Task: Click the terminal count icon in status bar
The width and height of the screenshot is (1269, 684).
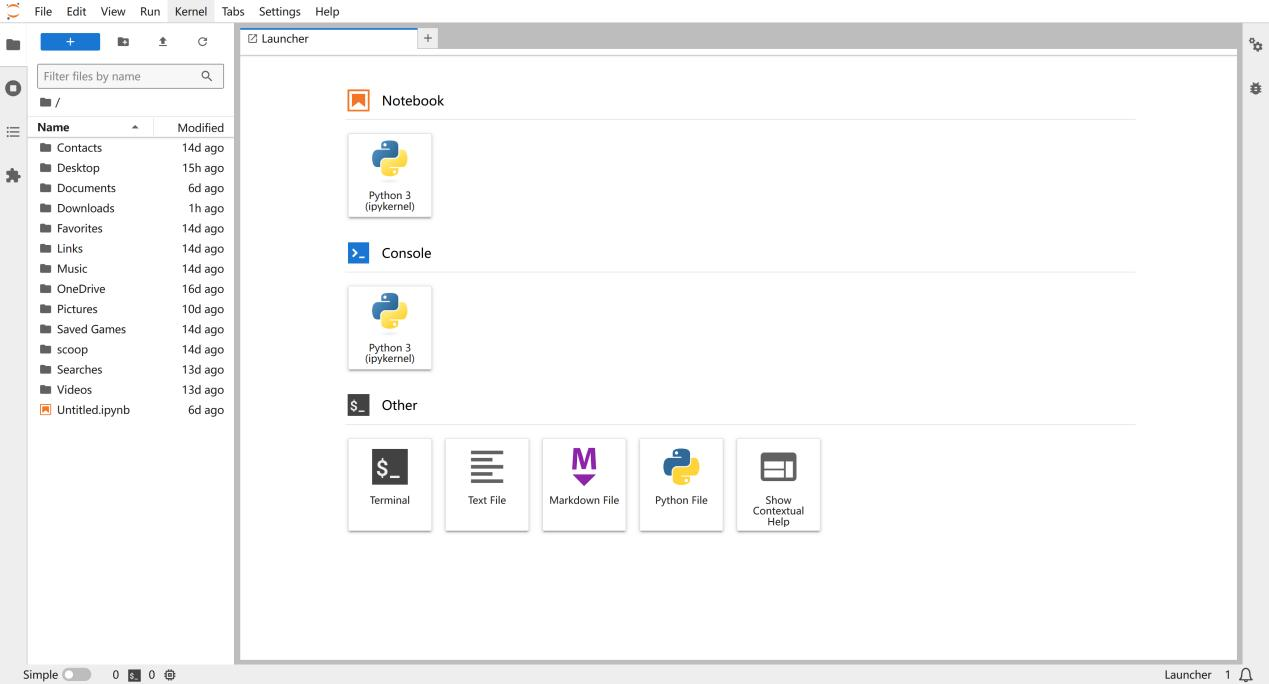Action: pyautogui.click(x=135, y=675)
